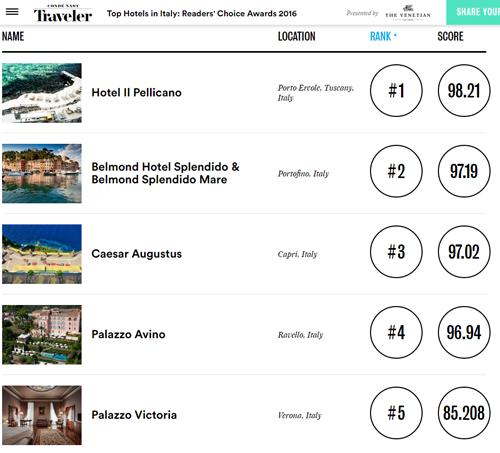Click the Top Hotels in Italy title

pos(202,14)
